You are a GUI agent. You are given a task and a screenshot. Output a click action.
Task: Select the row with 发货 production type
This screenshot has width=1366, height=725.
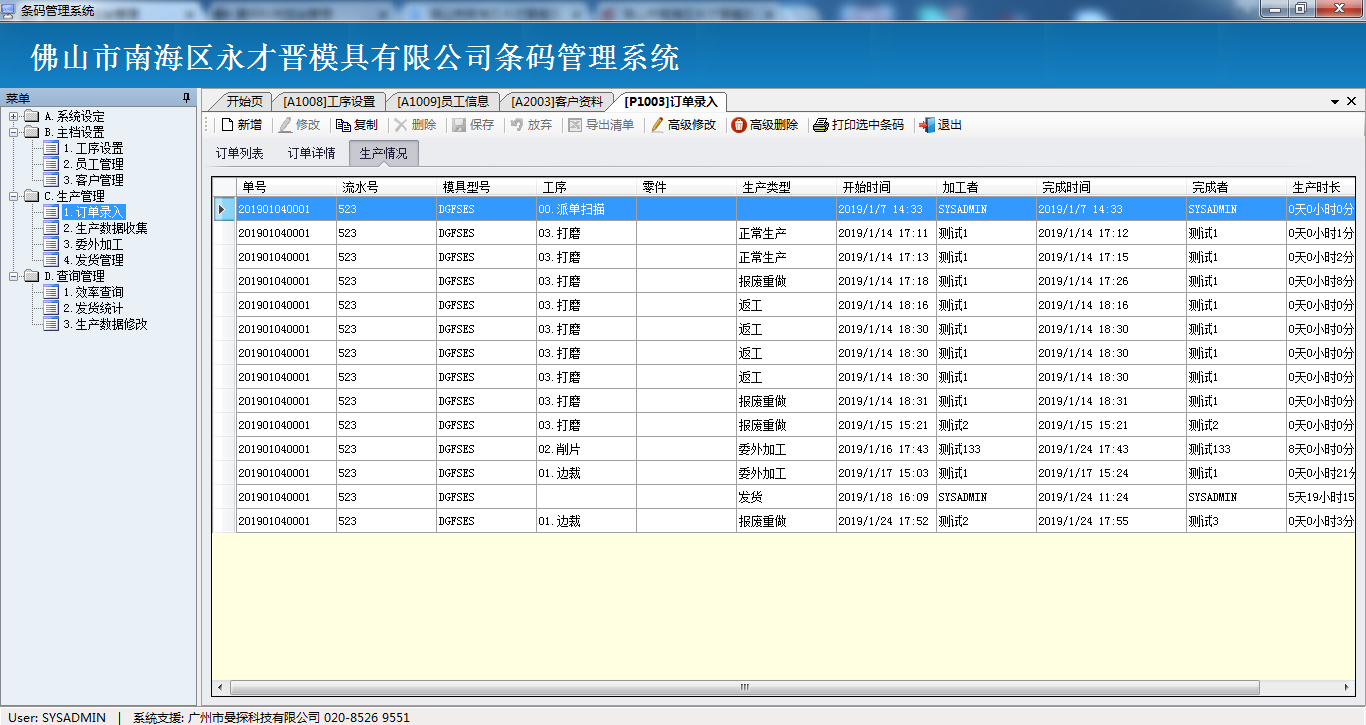(x=783, y=497)
